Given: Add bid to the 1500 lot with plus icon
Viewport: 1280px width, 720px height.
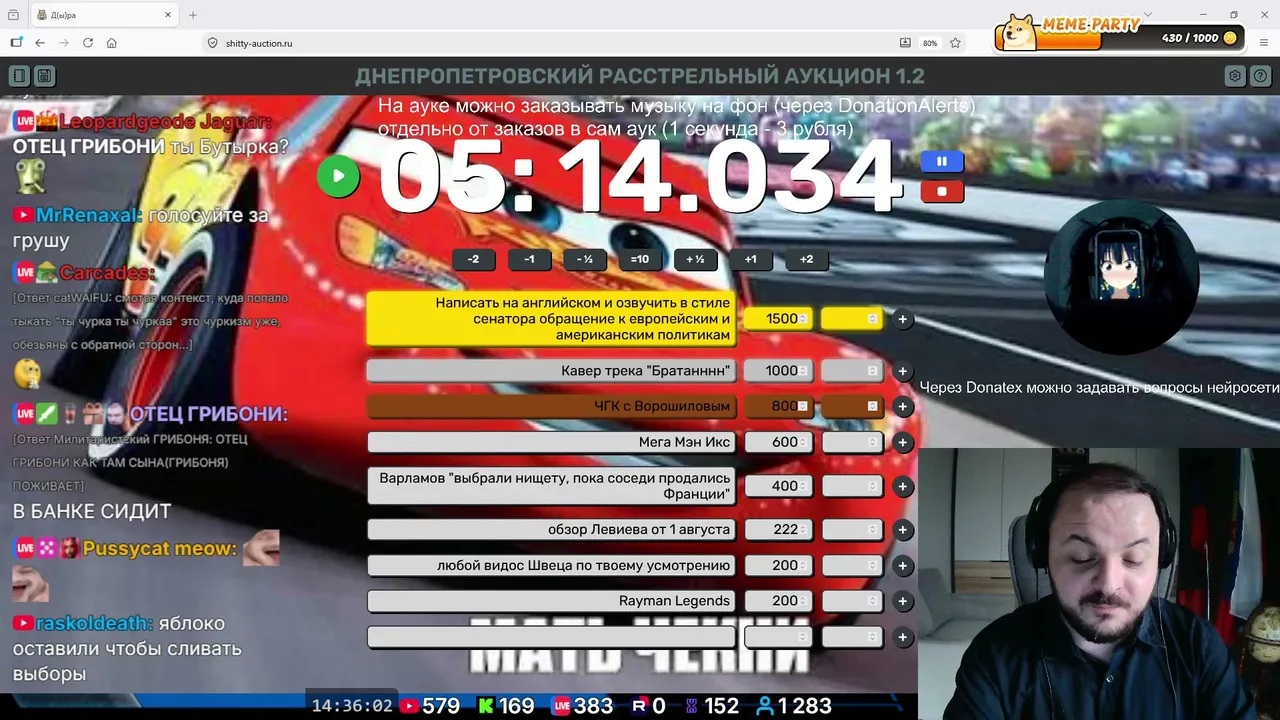Looking at the screenshot, I should point(902,319).
